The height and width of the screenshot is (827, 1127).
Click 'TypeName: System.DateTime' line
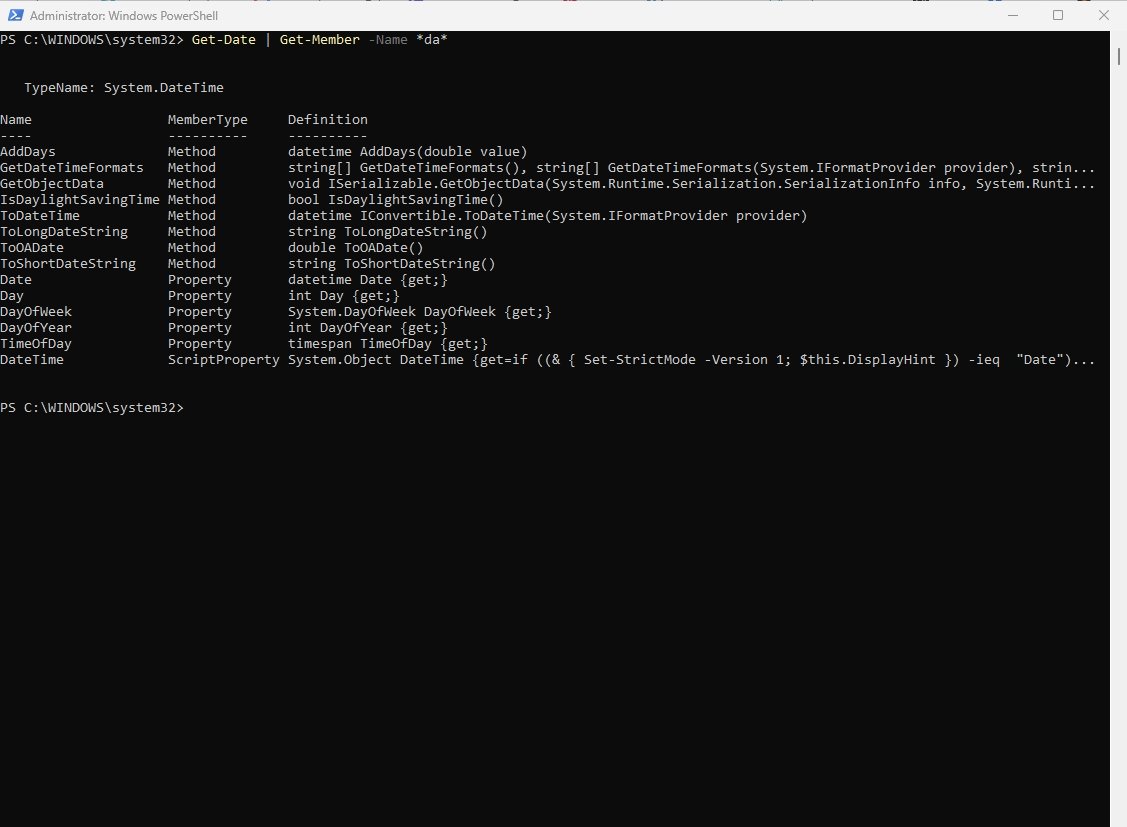coord(124,88)
